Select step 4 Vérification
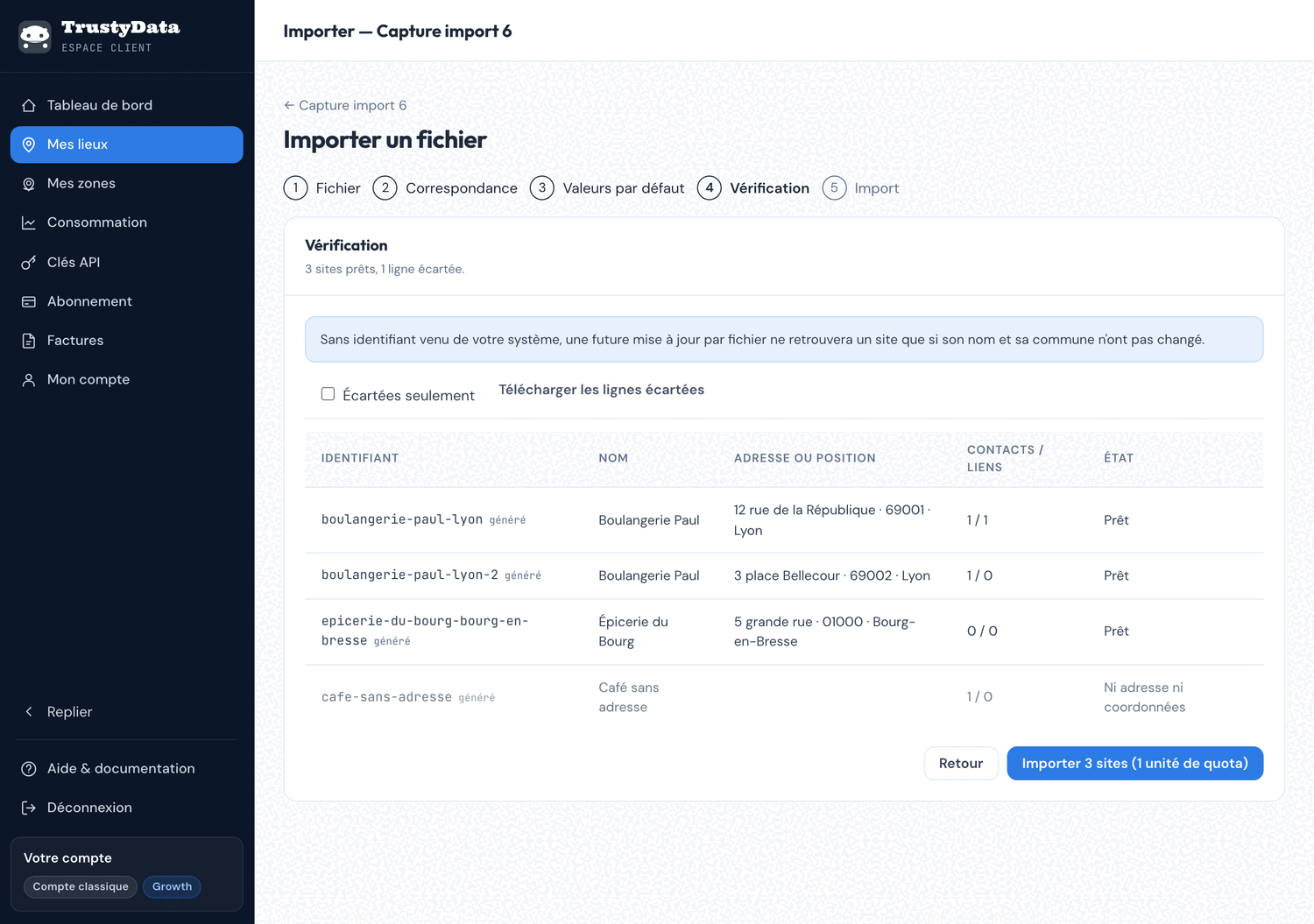This screenshot has width=1314, height=924. [753, 188]
